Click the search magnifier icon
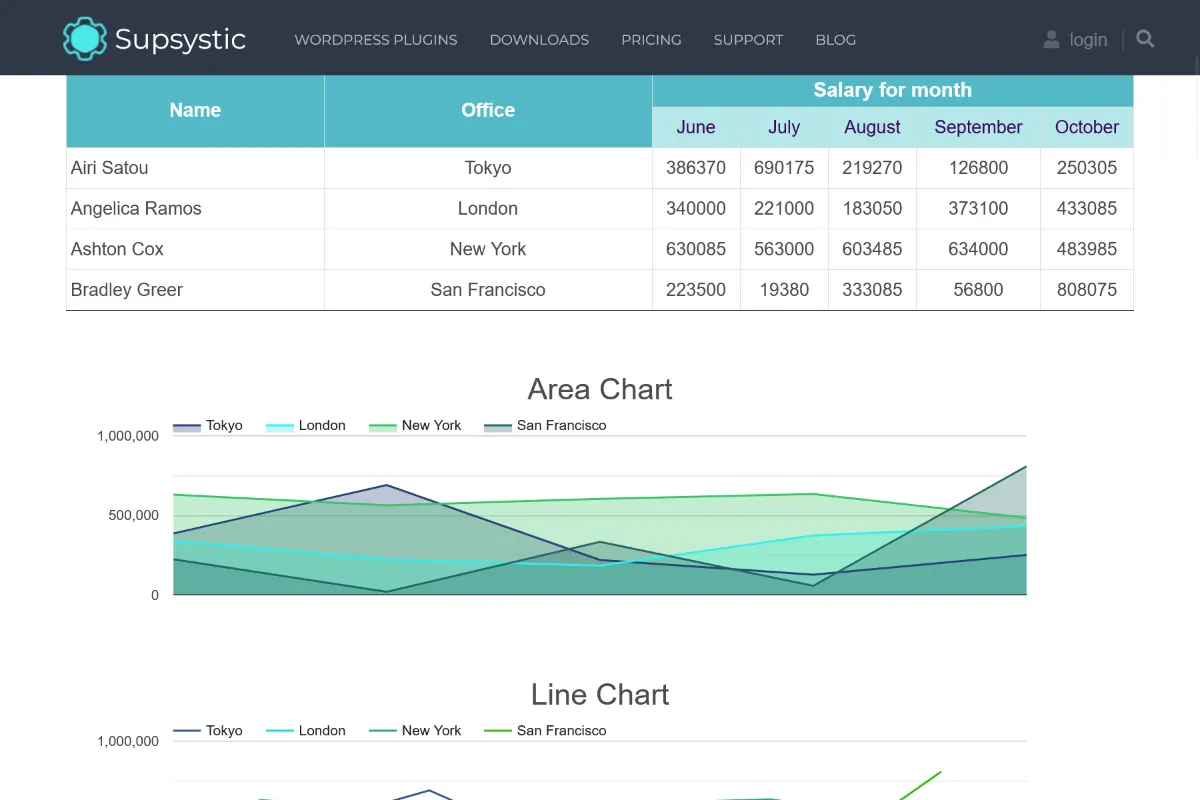Screen dimensions: 1200x800 coord(1145,39)
